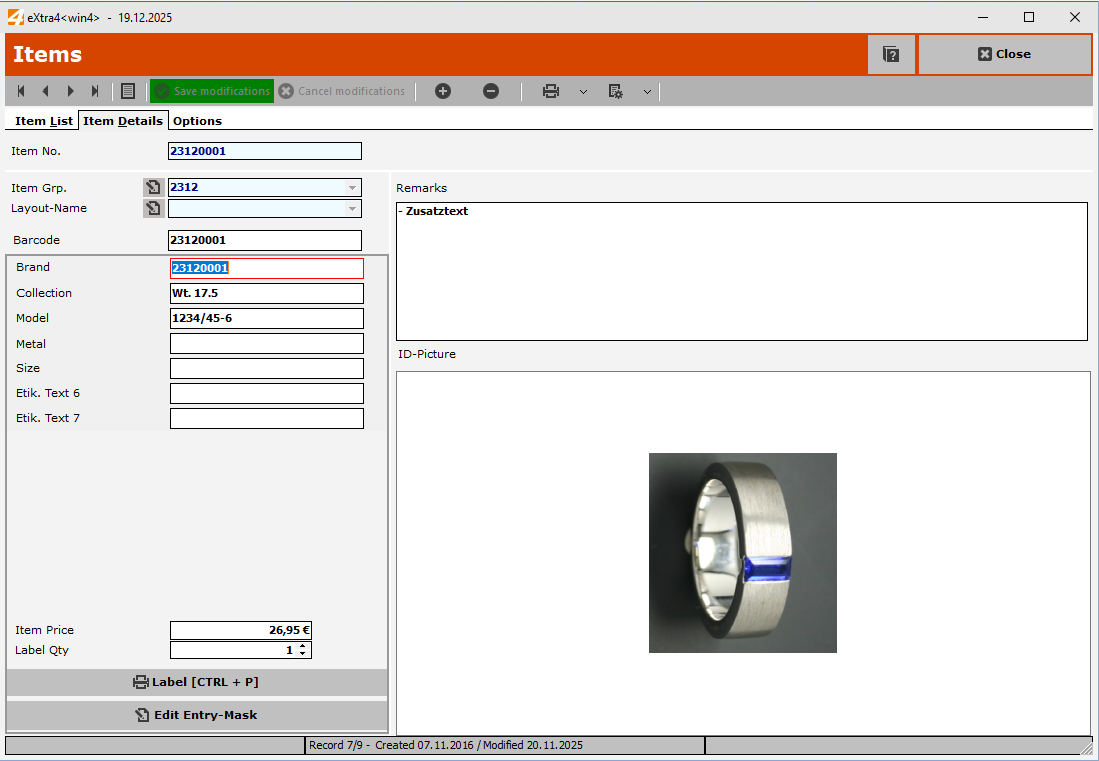Increase the Label Qty stepper
The image size is (1099, 761).
[303, 646]
